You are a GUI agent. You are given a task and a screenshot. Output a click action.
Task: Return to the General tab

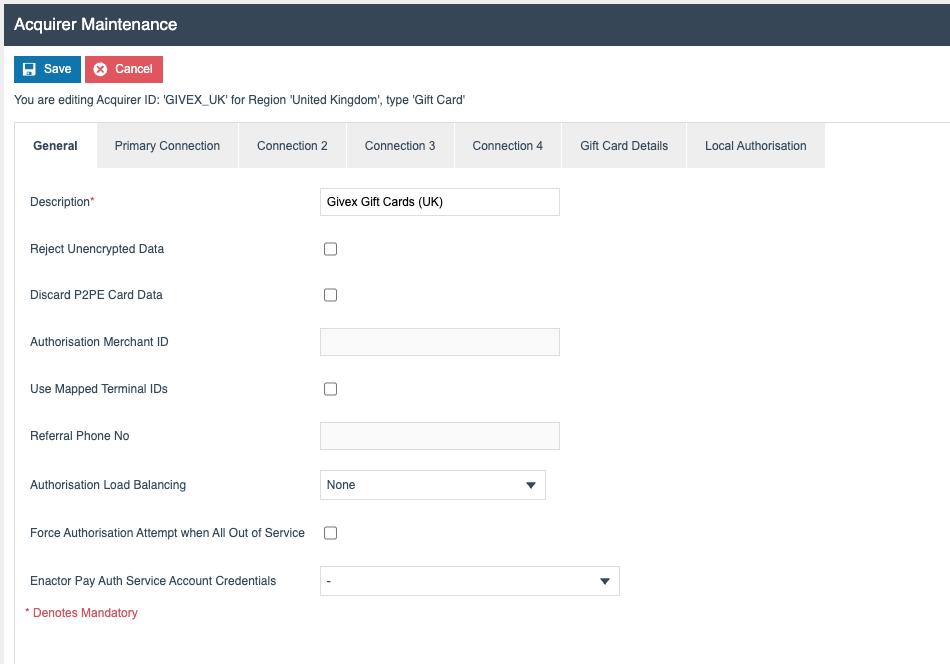[x=55, y=145]
